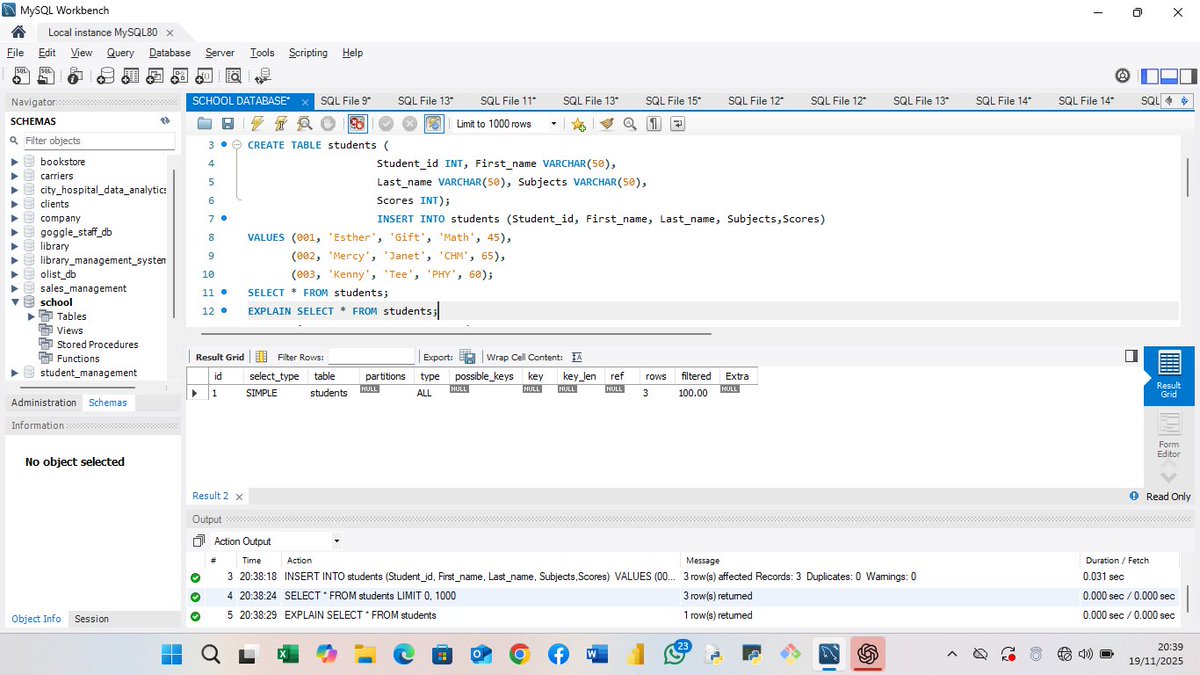
Task: Switch to the SQL File 15 tab
Action: pyautogui.click(x=674, y=100)
